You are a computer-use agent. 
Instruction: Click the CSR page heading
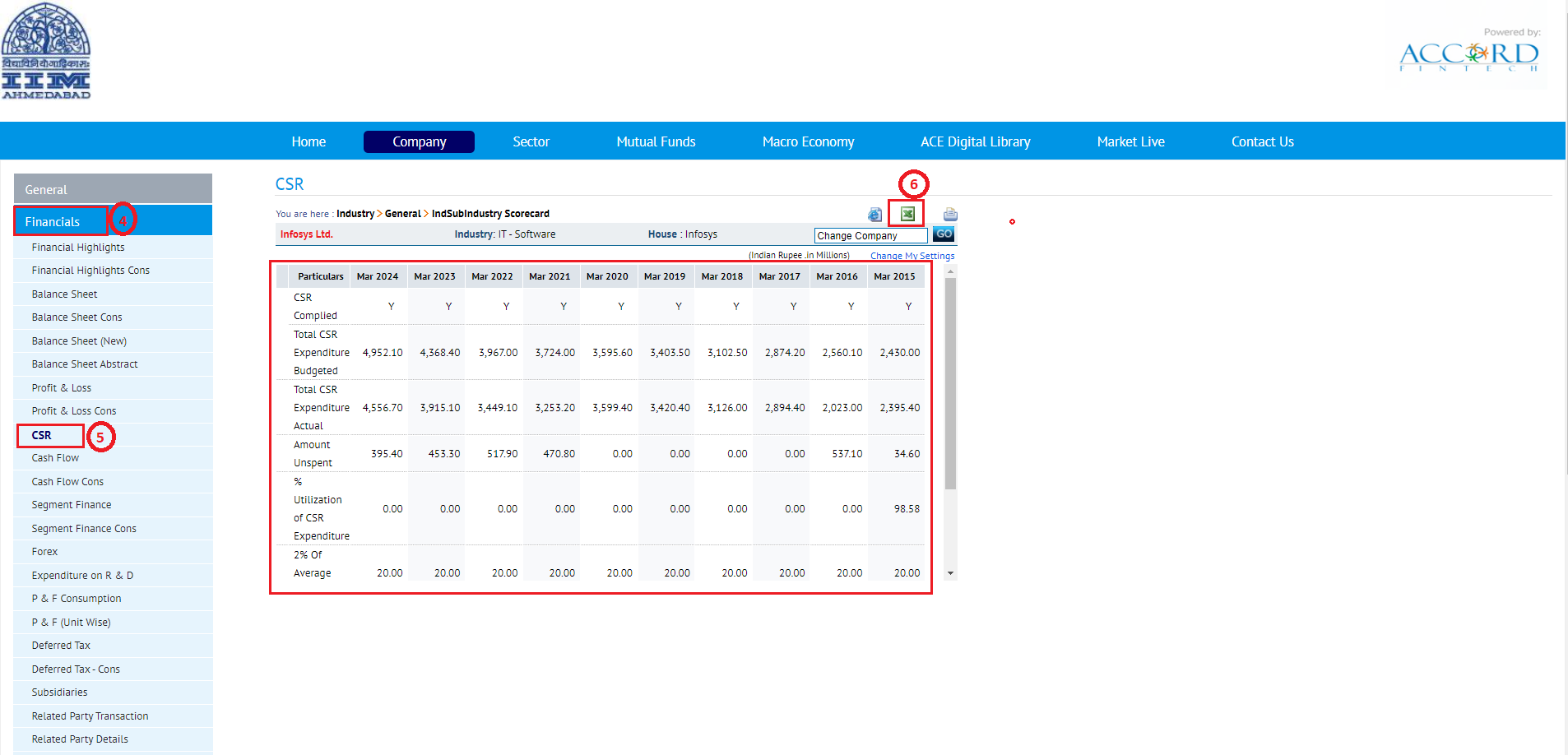pyautogui.click(x=290, y=184)
